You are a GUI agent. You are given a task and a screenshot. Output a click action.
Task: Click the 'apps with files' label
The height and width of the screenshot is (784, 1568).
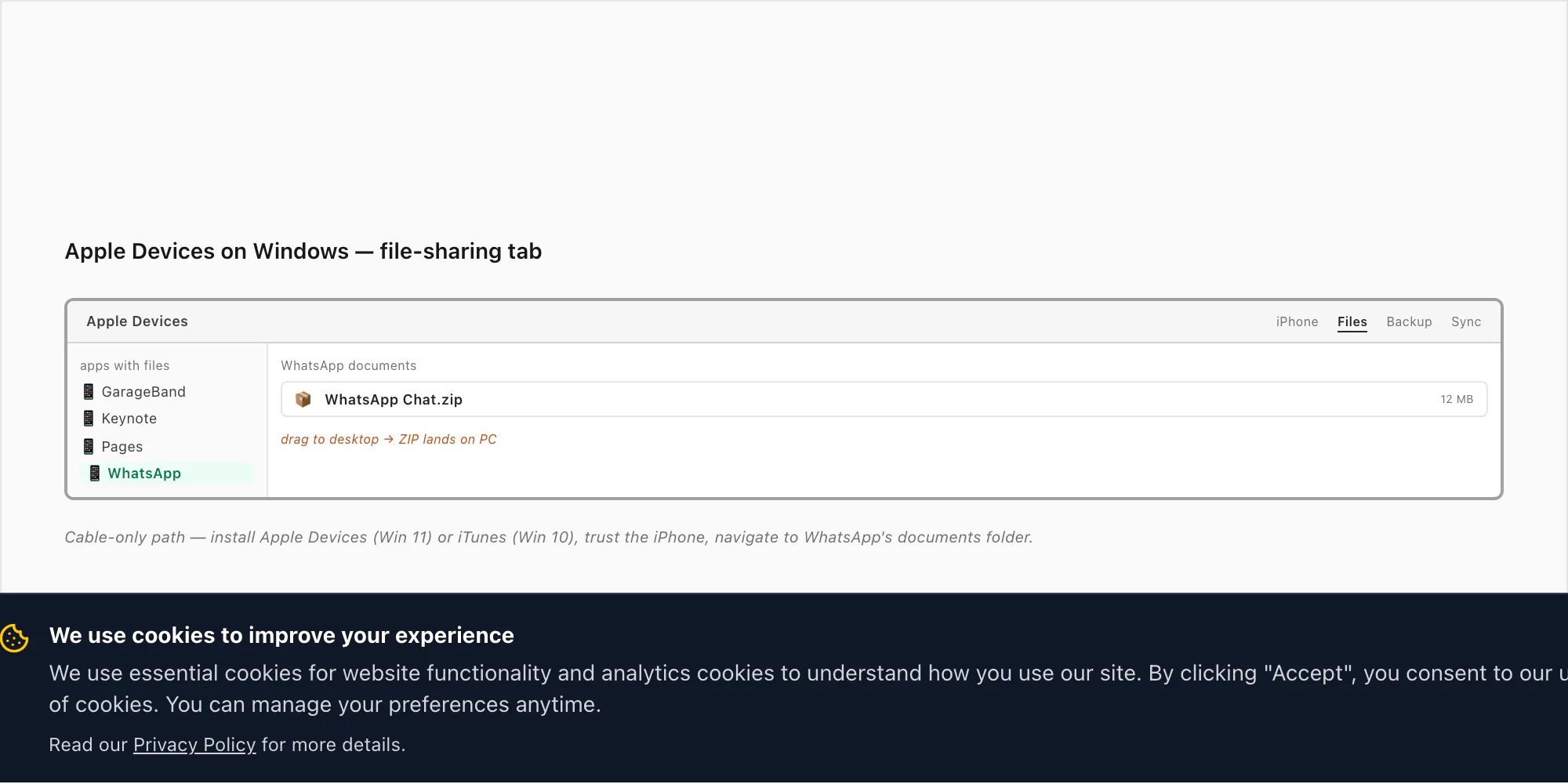pos(125,366)
